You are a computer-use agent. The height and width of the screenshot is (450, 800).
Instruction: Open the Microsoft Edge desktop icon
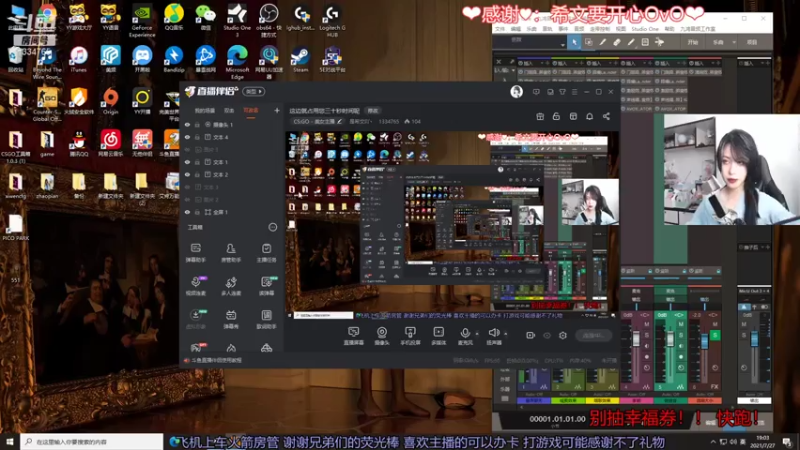click(237, 62)
